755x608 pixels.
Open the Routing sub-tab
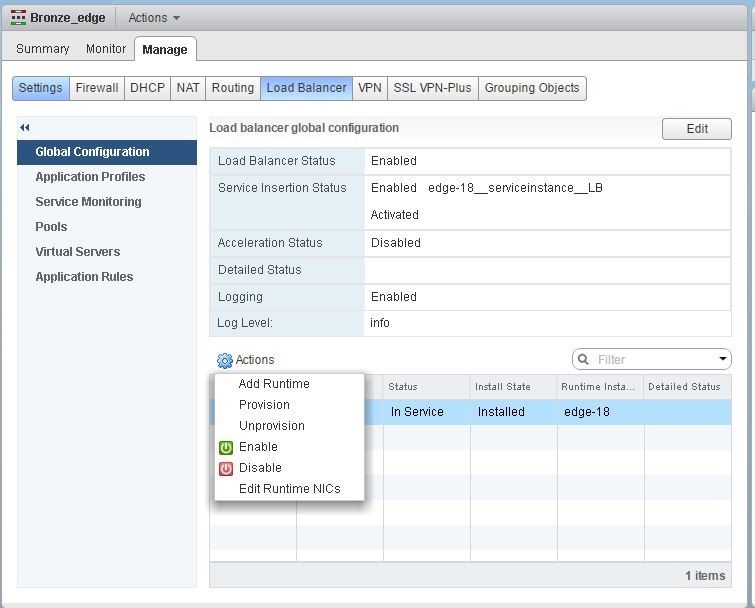point(233,88)
